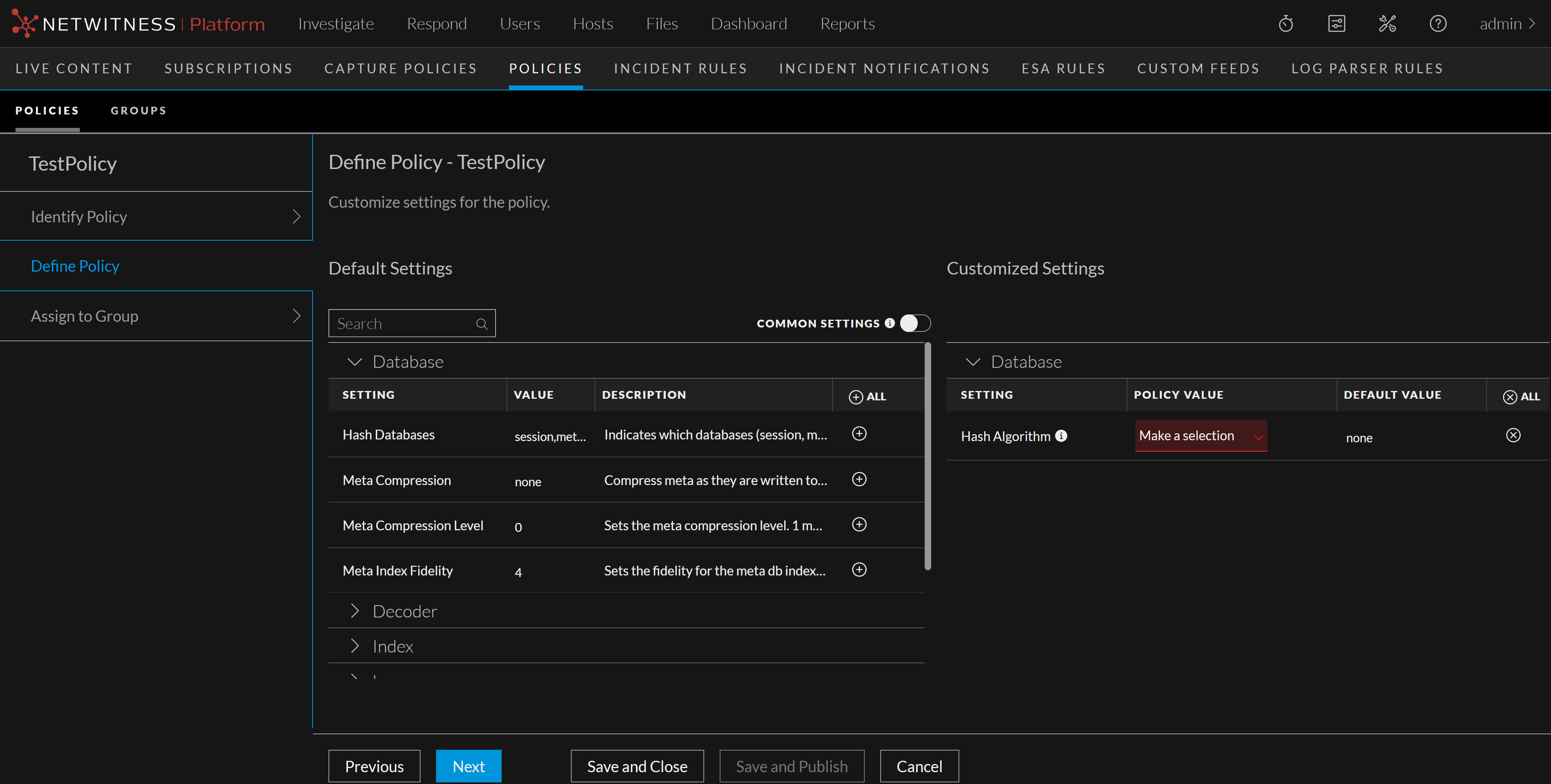The image size is (1551, 784).
Task: Remove Hash Algorithm with the X icon
Action: pyautogui.click(x=1512, y=436)
